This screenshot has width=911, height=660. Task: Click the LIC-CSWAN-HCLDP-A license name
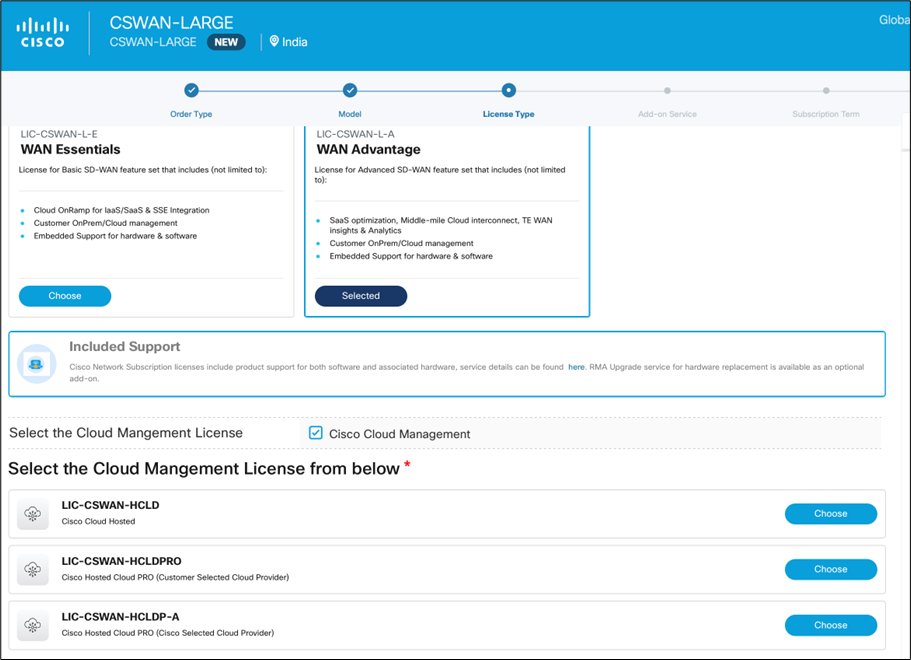[x=120, y=616]
